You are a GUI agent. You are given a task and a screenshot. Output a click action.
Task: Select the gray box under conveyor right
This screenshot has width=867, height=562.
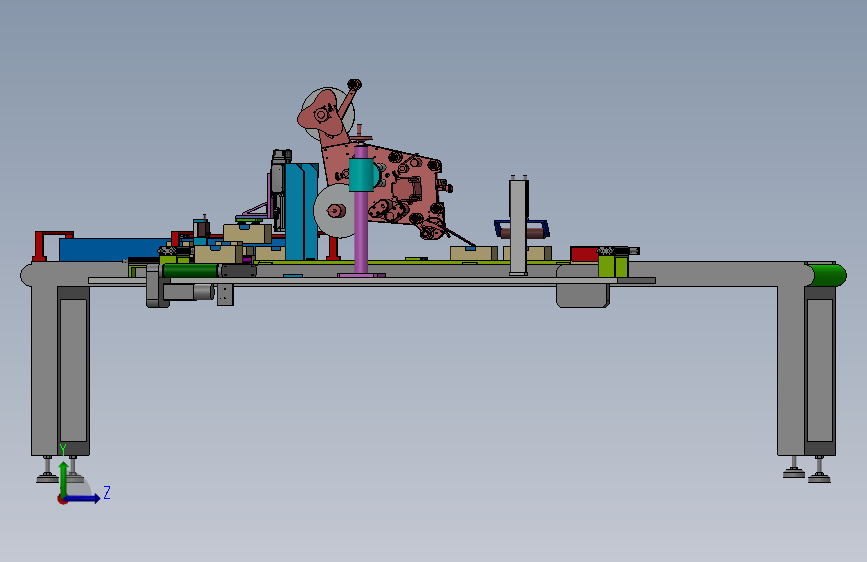click(583, 296)
